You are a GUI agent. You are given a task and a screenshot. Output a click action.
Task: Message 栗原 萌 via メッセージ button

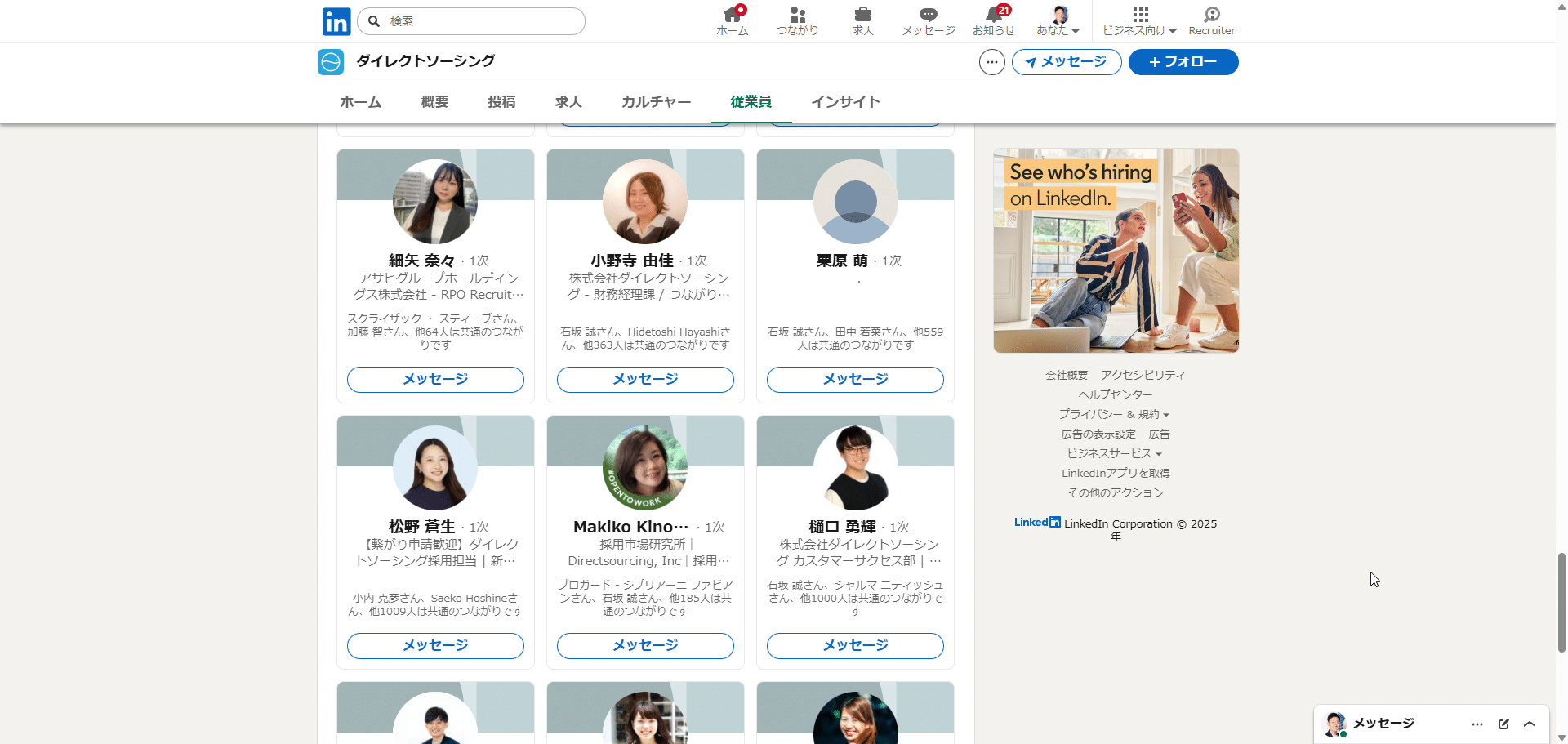[855, 380]
